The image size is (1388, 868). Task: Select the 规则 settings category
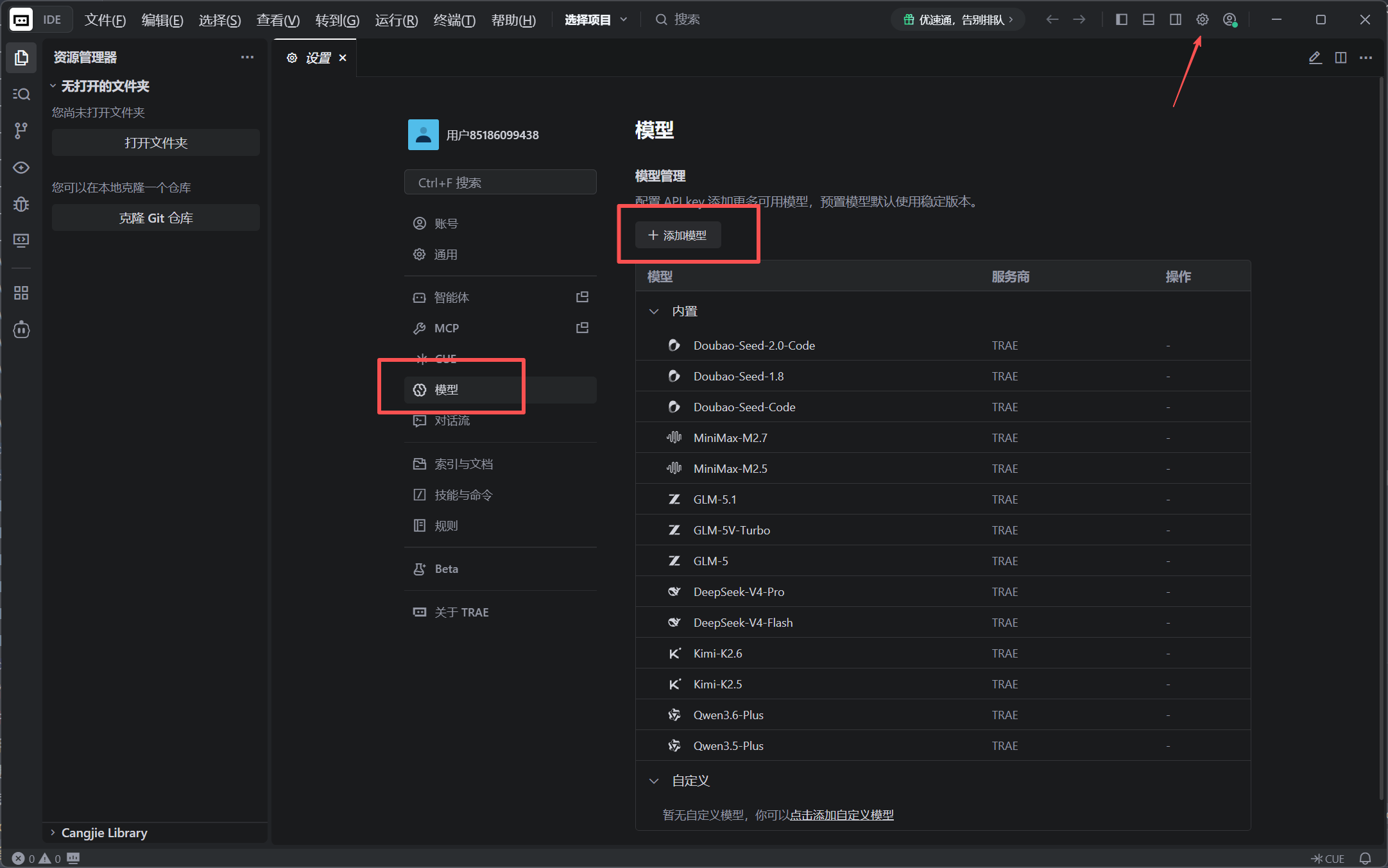[x=500, y=525]
